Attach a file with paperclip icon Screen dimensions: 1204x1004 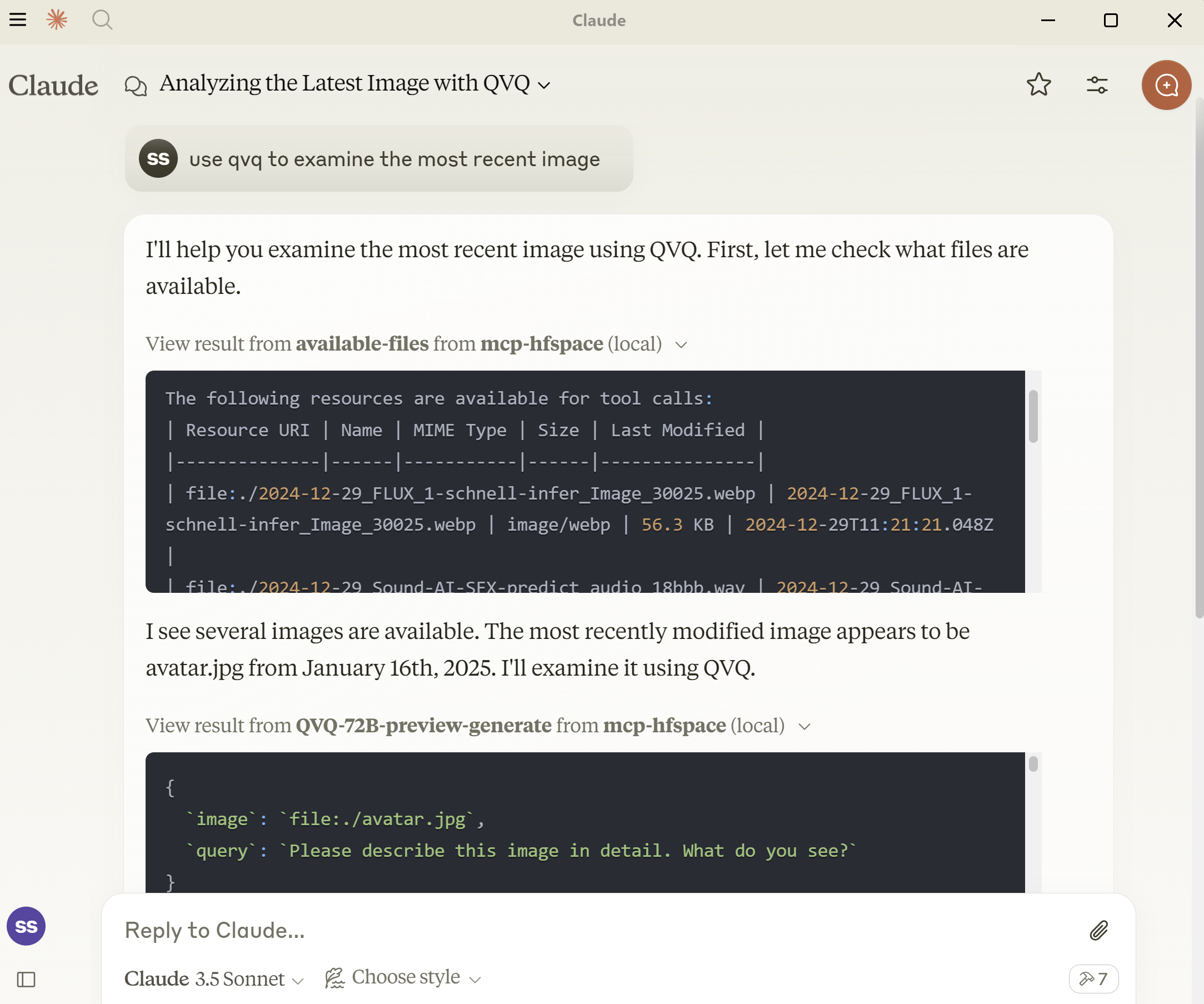tap(1098, 930)
